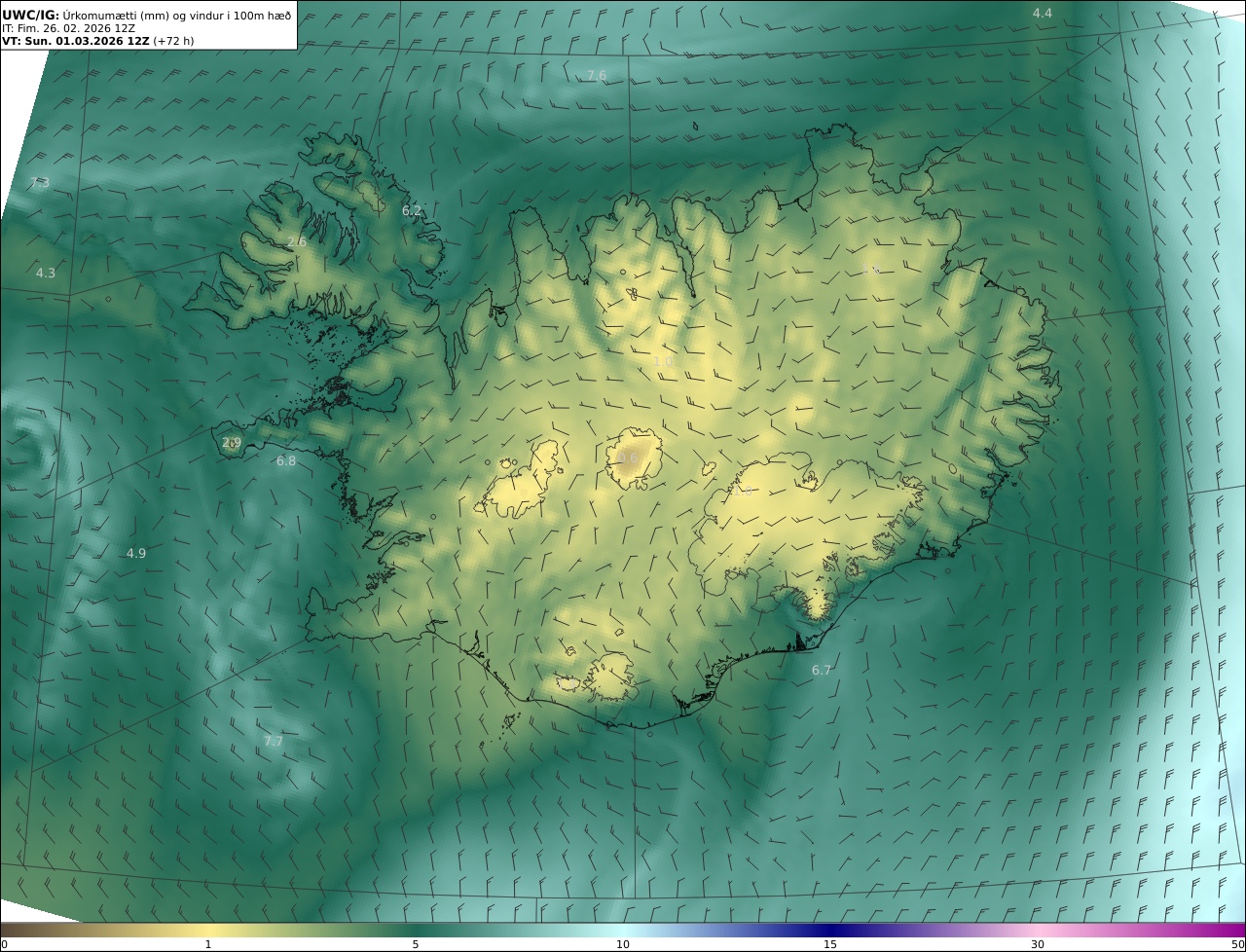Image resolution: width=1246 pixels, height=952 pixels.
Task: Click the title 'Úrkomumætti (mm) og vindur i 100m hæð'
Action: 175,15
